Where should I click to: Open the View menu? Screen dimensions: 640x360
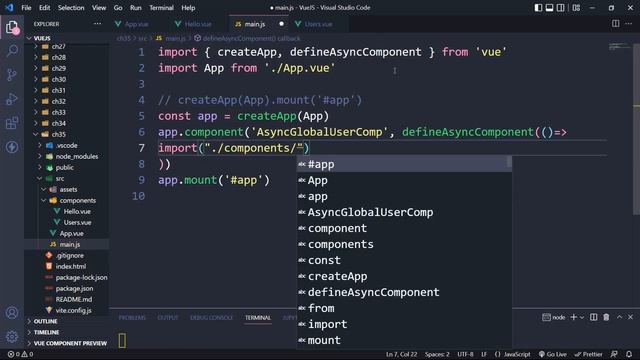coord(99,8)
